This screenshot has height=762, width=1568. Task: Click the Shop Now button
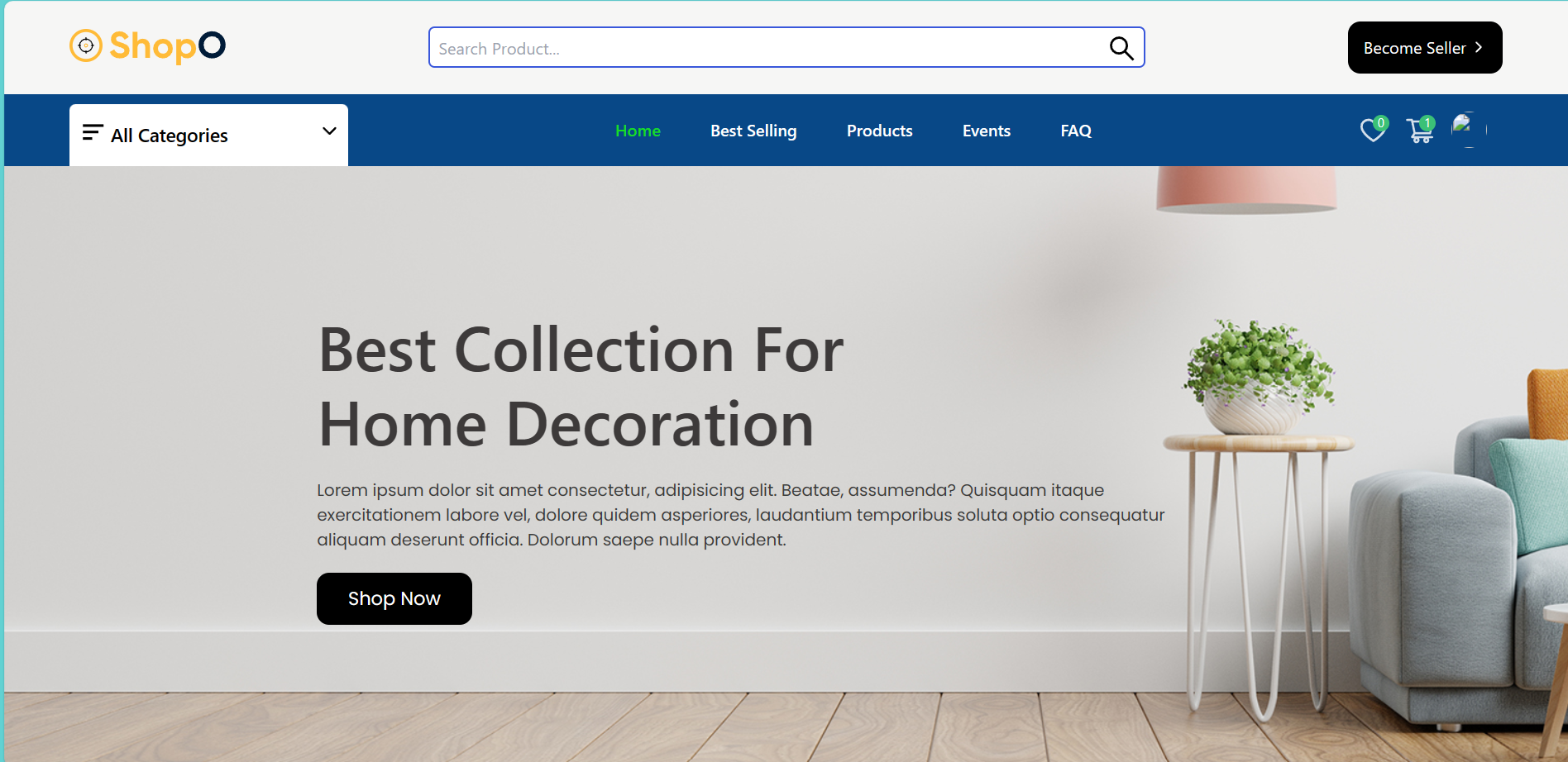[394, 598]
